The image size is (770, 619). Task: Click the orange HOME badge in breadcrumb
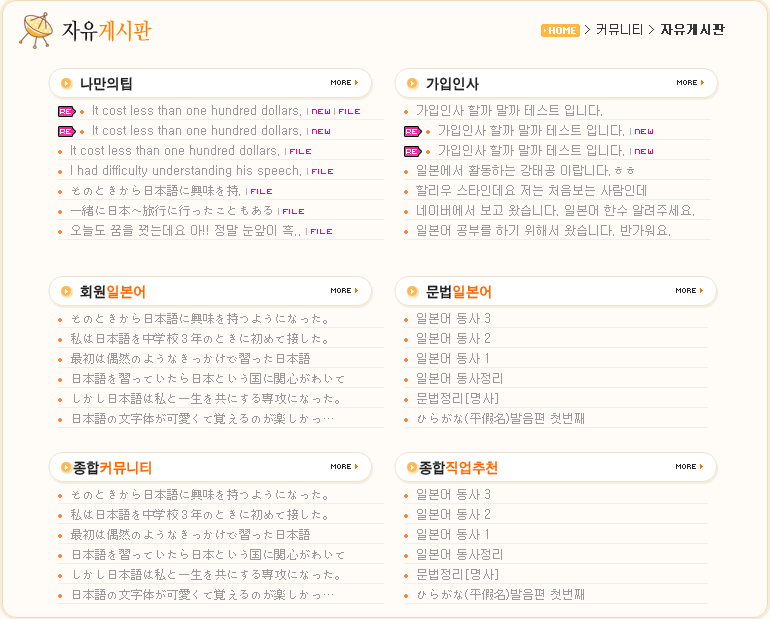[560, 30]
